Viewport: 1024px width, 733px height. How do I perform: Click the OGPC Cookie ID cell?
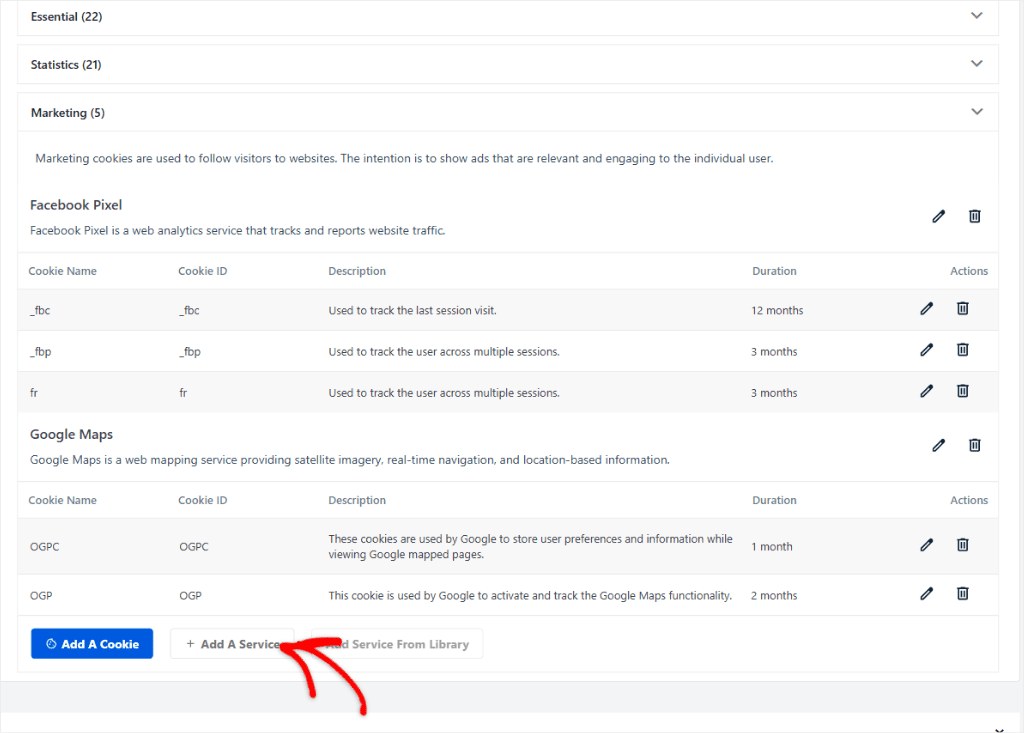(x=194, y=547)
